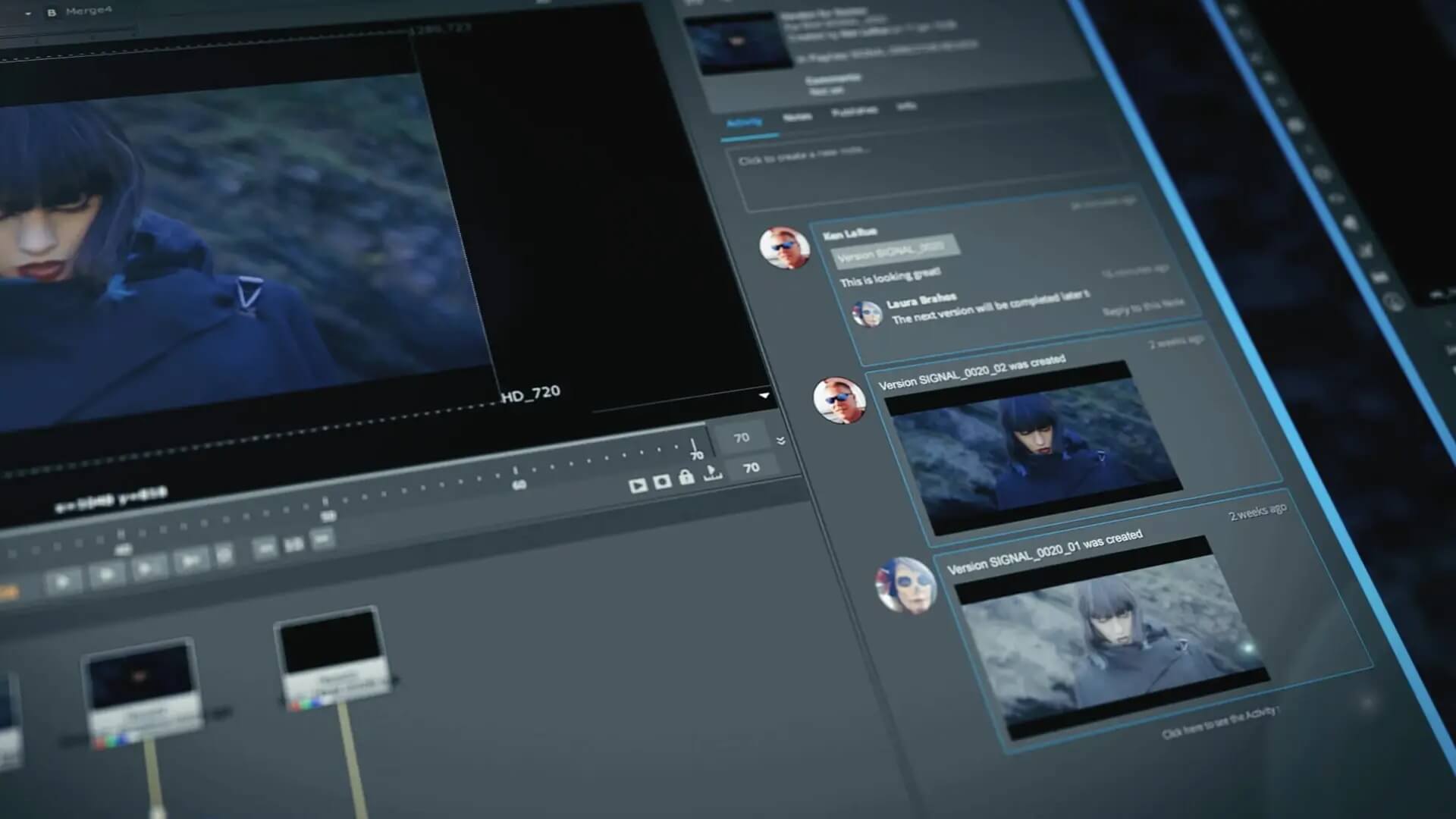Click the lower frame number field showing 70

point(751,468)
